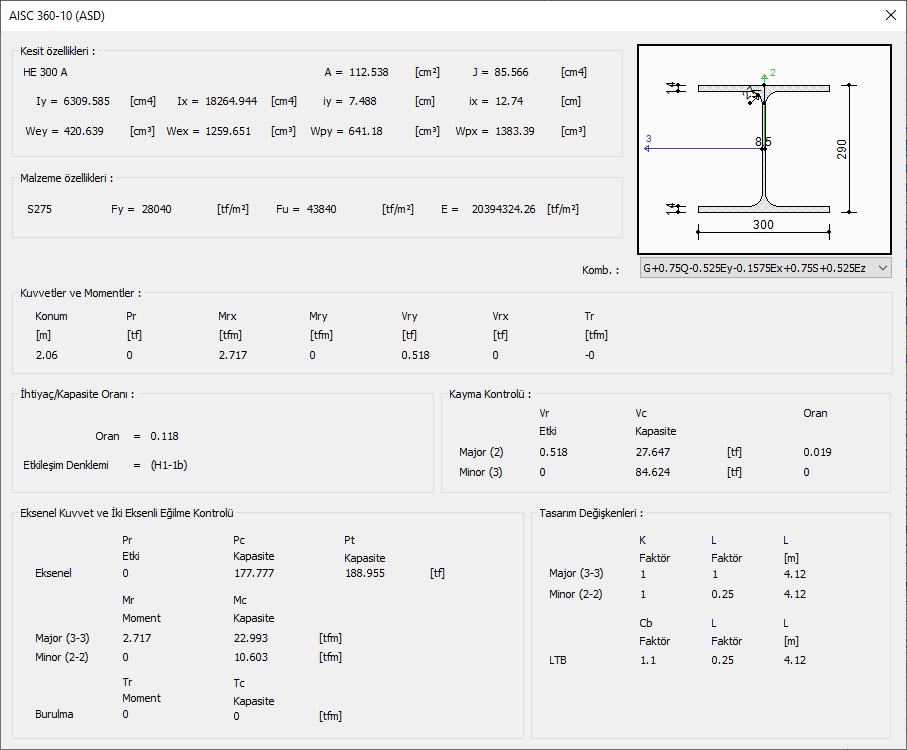
Task: Click the Major (2) shear capacity 27.647
Action: 654,452
